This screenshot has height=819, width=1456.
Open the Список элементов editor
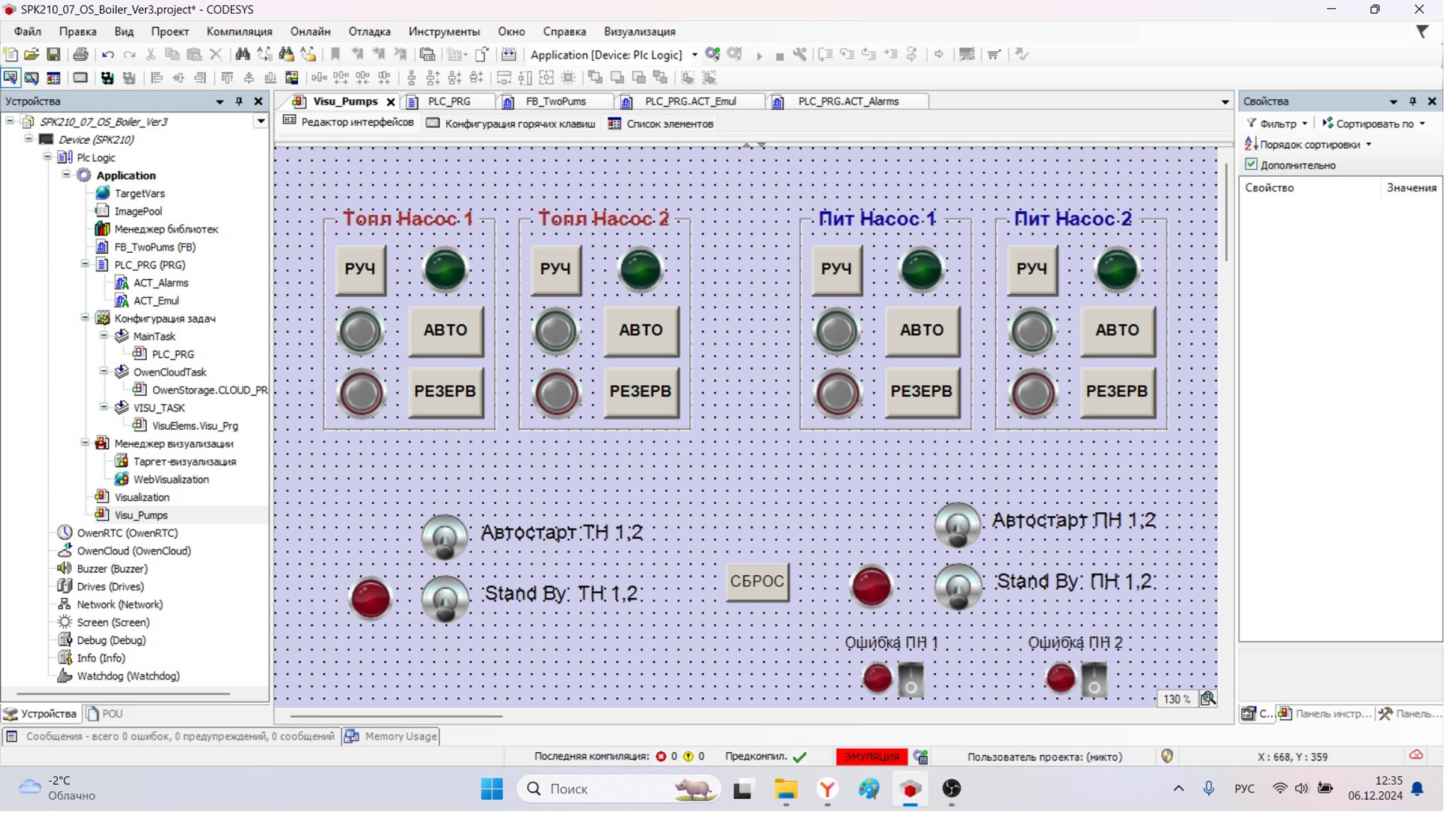coord(661,124)
